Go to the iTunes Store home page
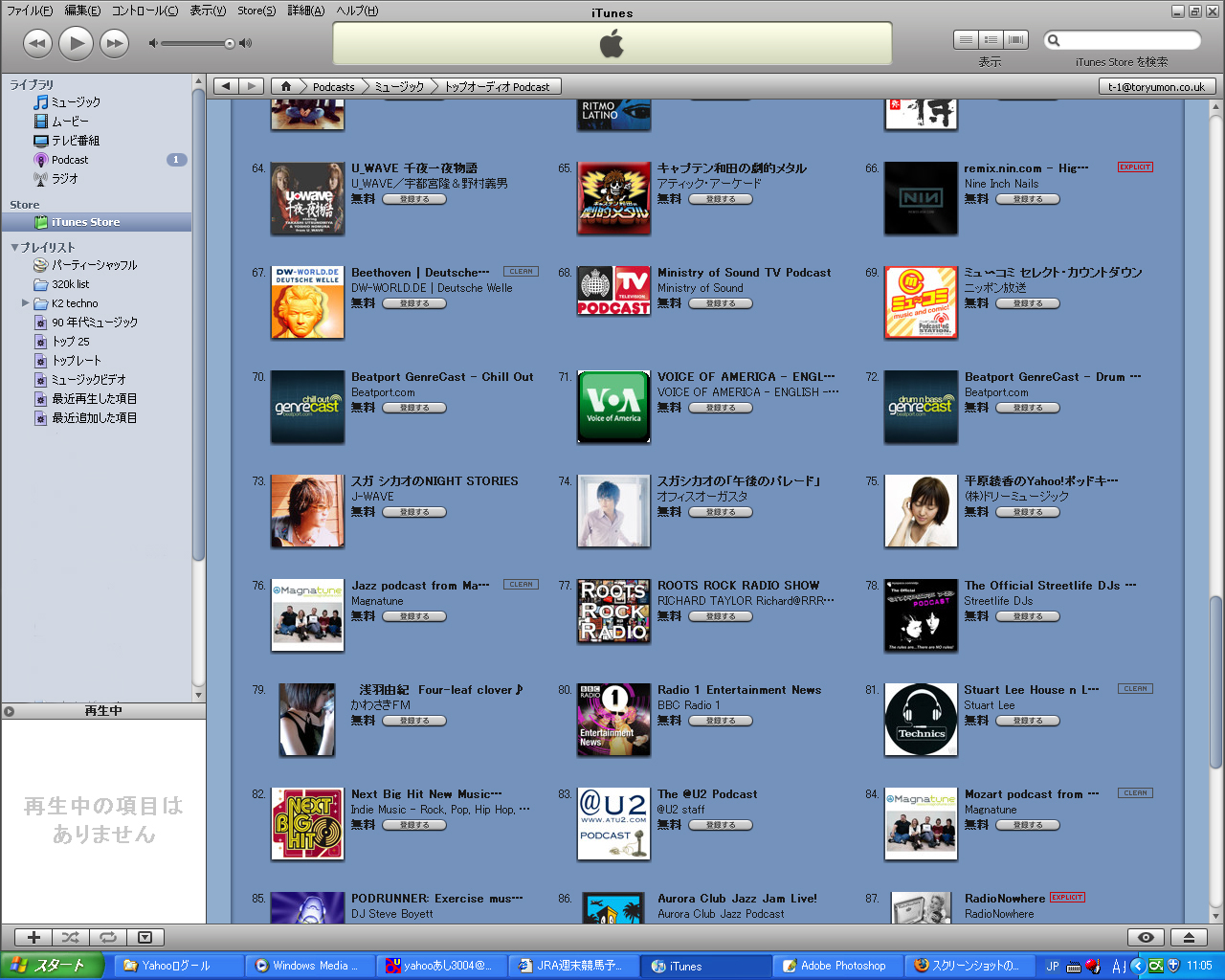The image size is (1225, 980). tap(285, 86)
